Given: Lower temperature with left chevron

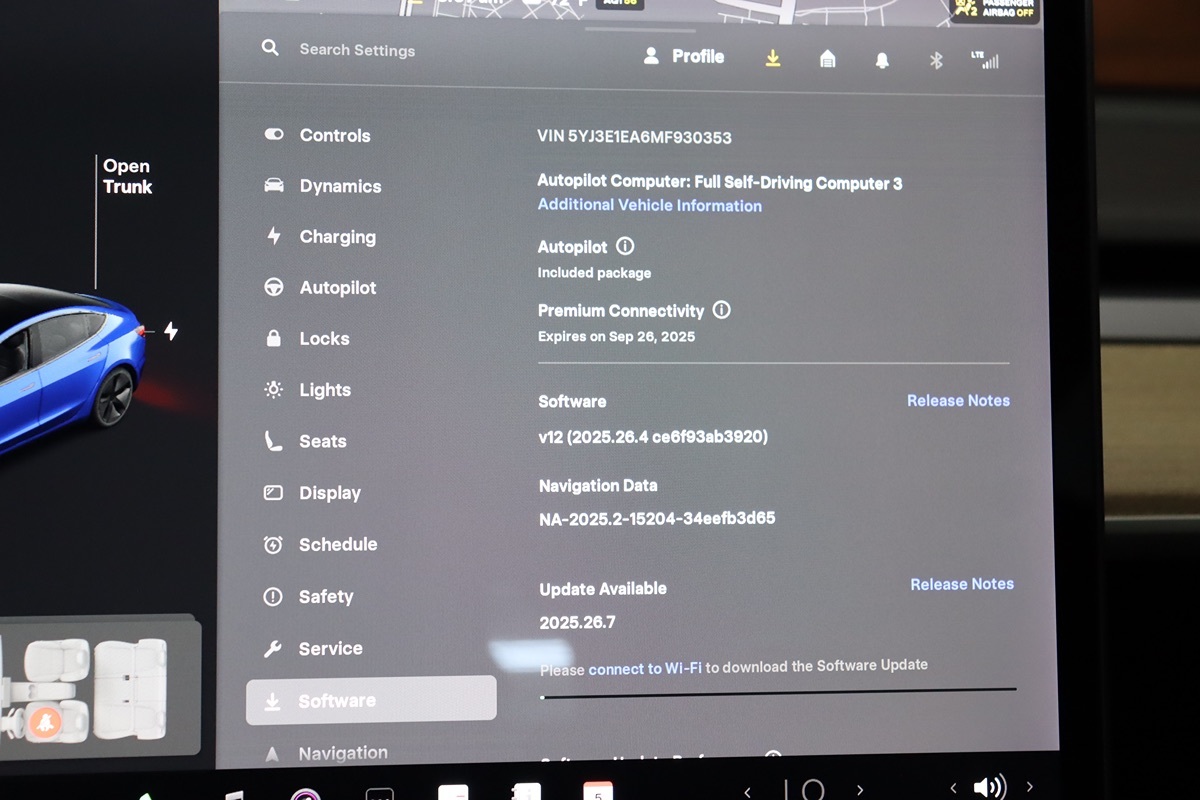Looking at the screenshot, I should pyautogui.click(x=748, y=792).
